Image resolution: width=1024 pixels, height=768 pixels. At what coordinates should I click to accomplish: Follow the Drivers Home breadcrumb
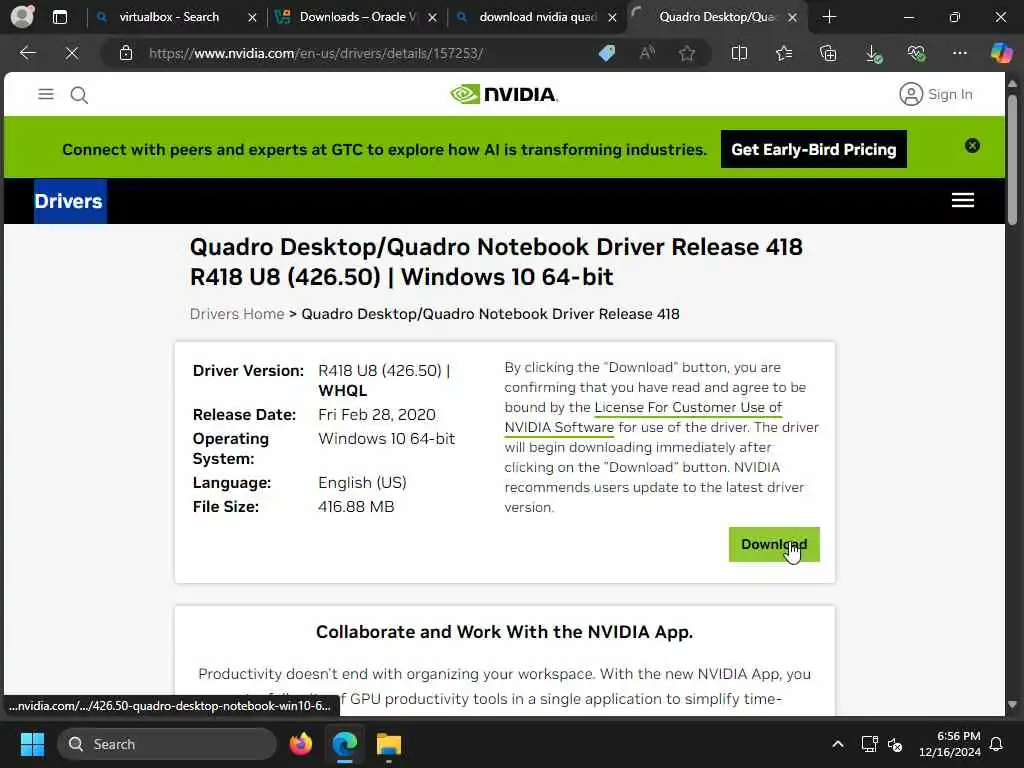[237, 314]
